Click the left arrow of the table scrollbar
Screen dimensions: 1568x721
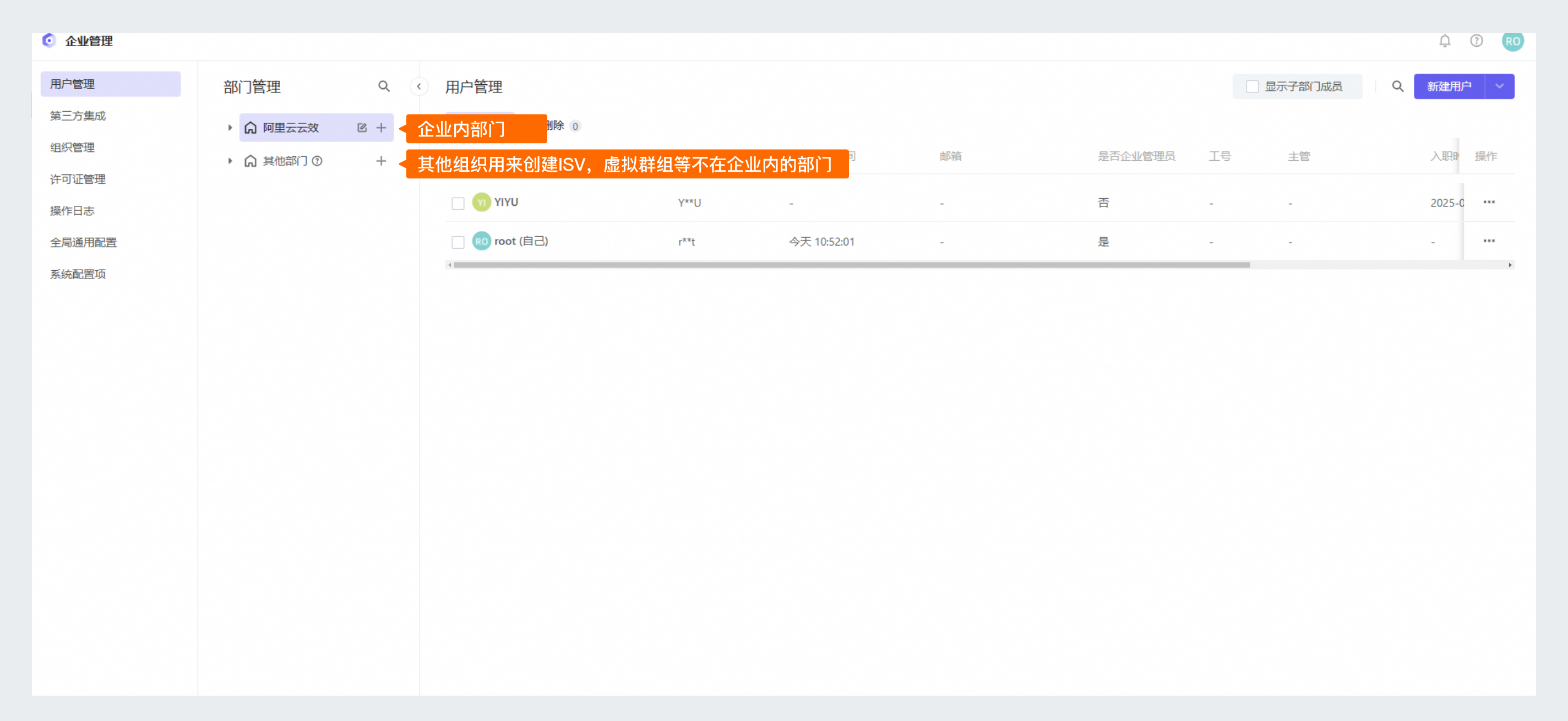[x=449, y=265]
